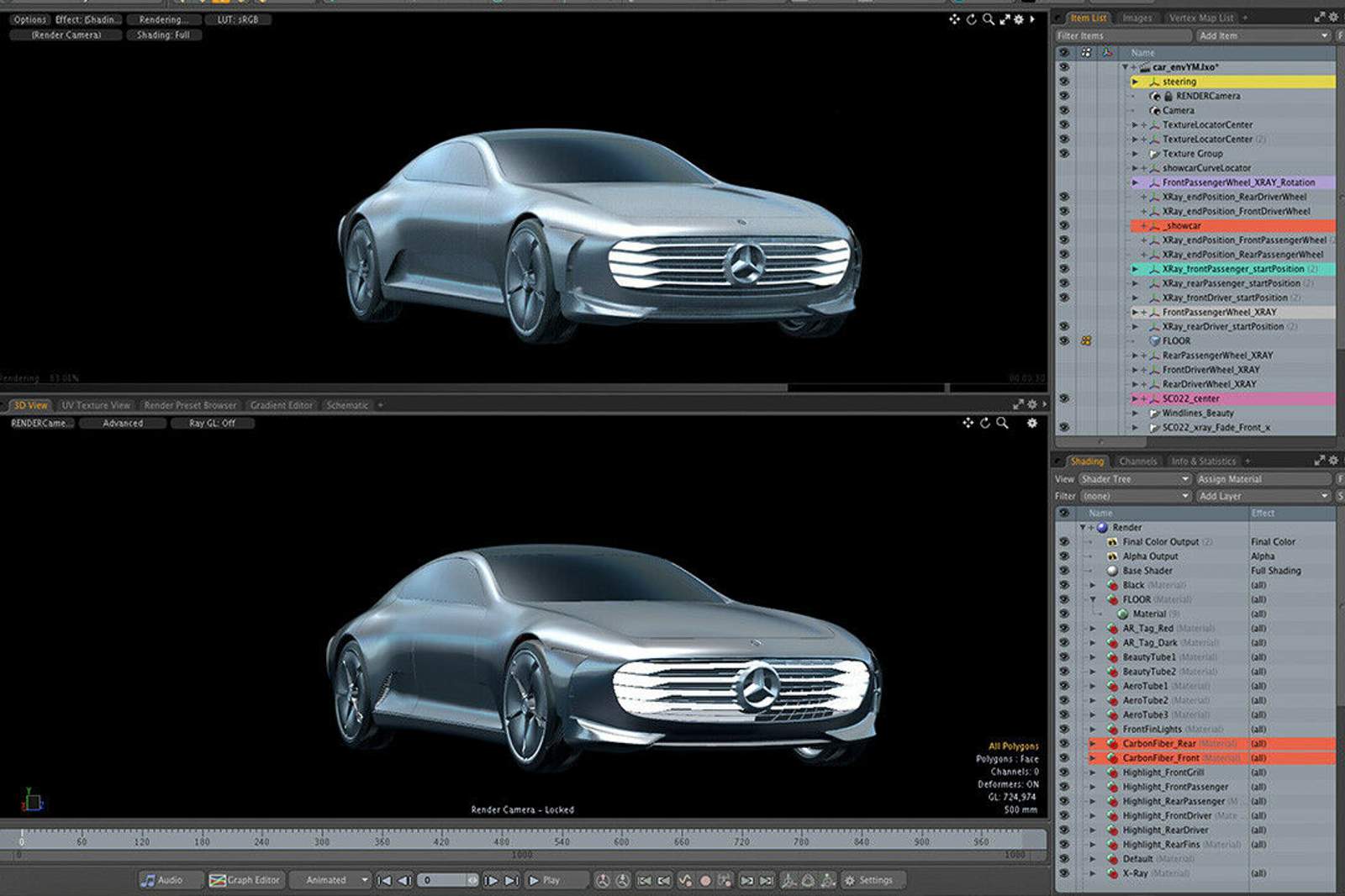Expand the SC022_center item
Image resolution: width=1345 pixels, height=896 pixels.
(1135, 398)
